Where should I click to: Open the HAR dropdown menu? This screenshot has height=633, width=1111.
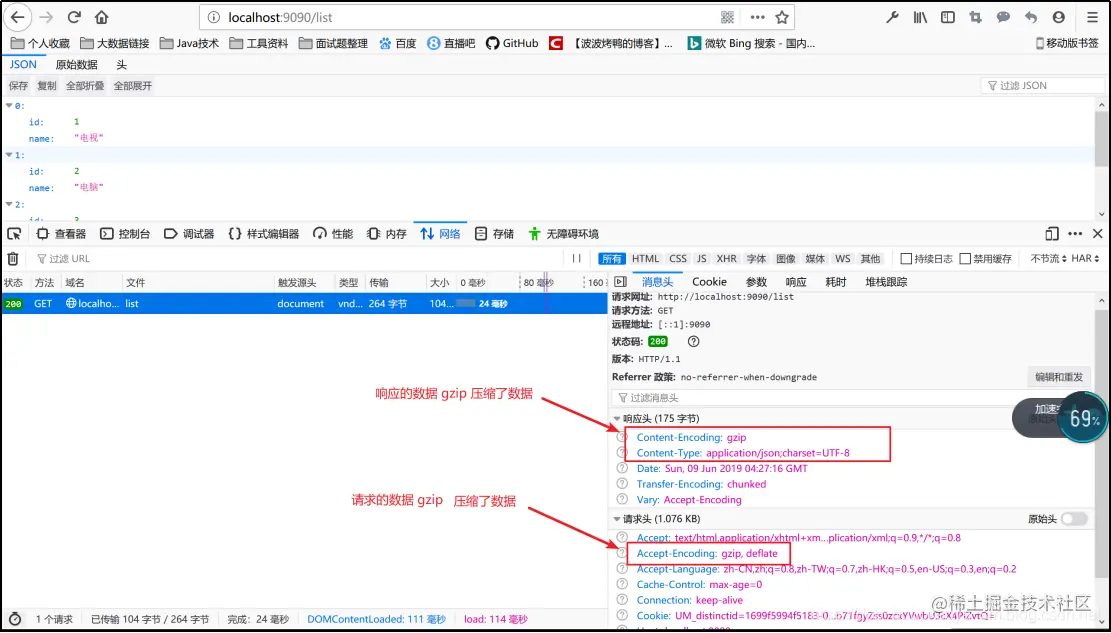point(1085,259)
